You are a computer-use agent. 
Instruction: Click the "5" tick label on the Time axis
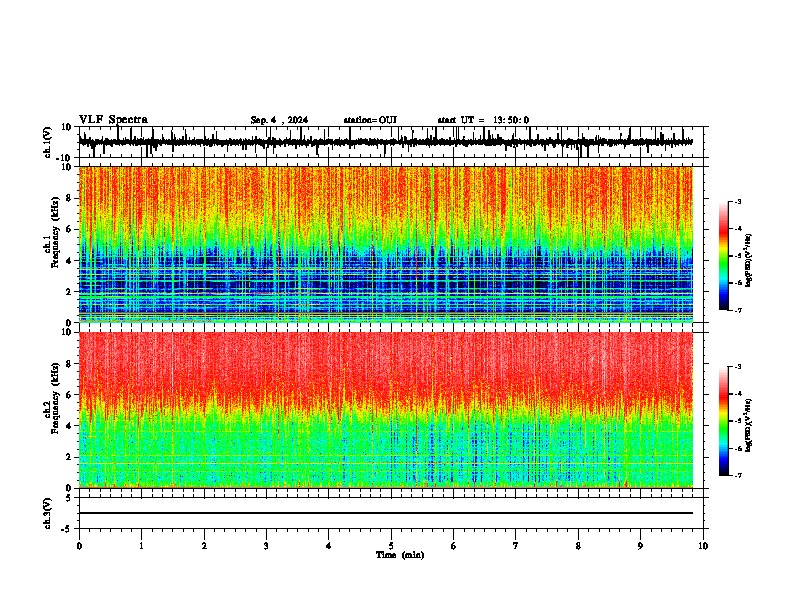point(391,546)
